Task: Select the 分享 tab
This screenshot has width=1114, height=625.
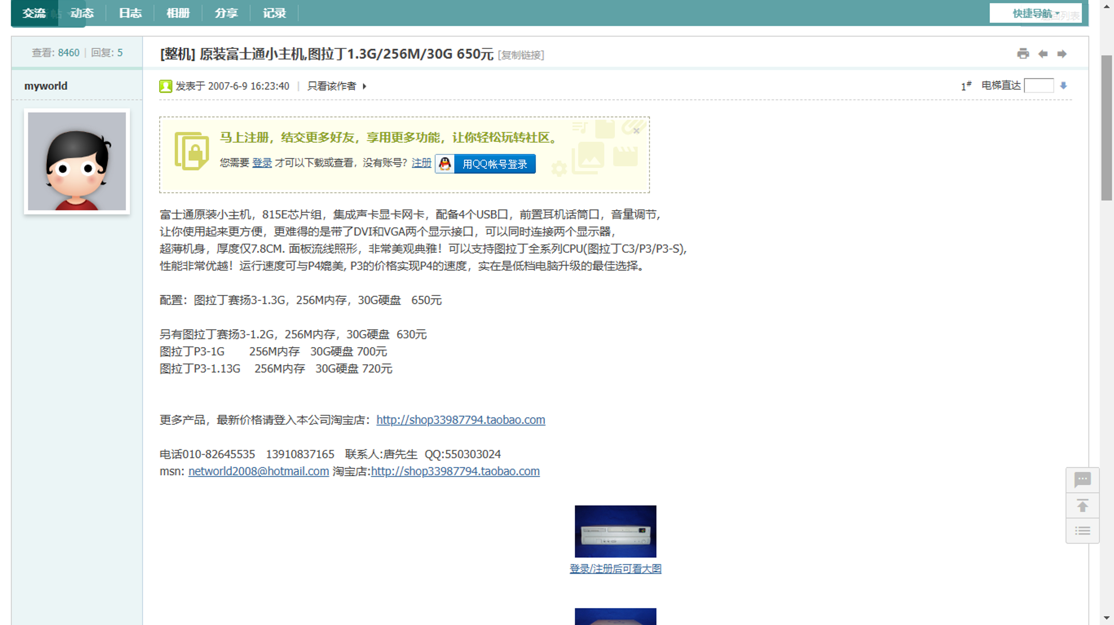Action: pyautogui.click(x=226, y=13)
